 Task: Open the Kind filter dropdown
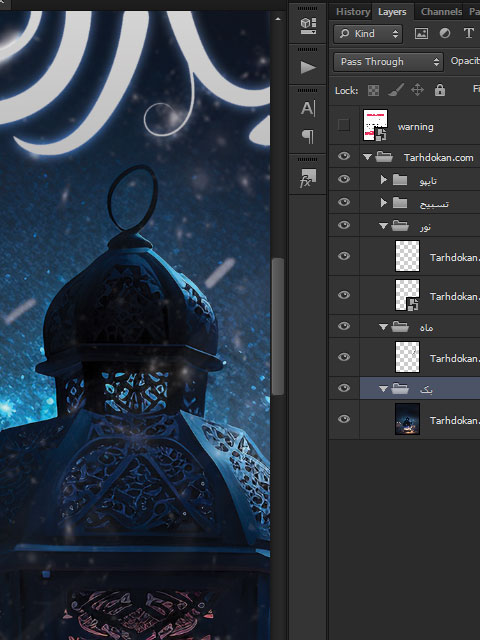(368, 33)
